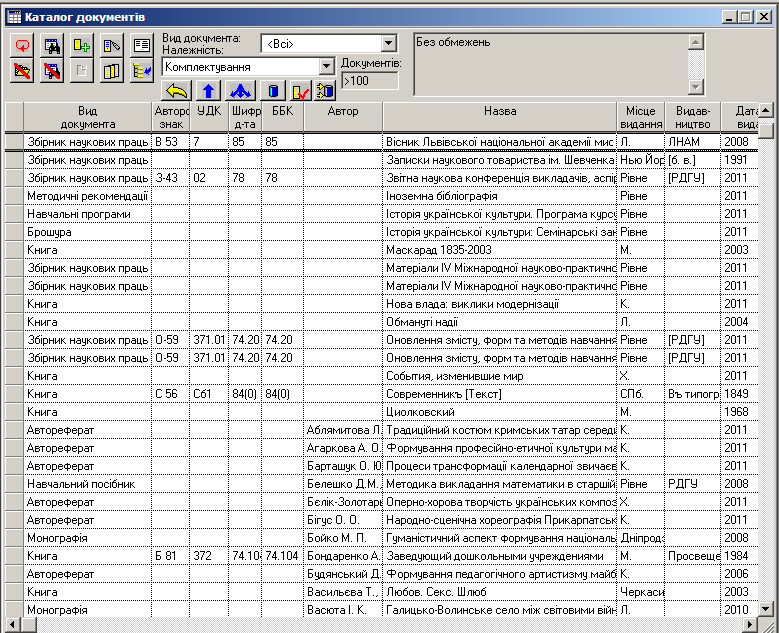Click the blue cylinder database icon
This screenshot has width=779, height=633.
(273, 91)
